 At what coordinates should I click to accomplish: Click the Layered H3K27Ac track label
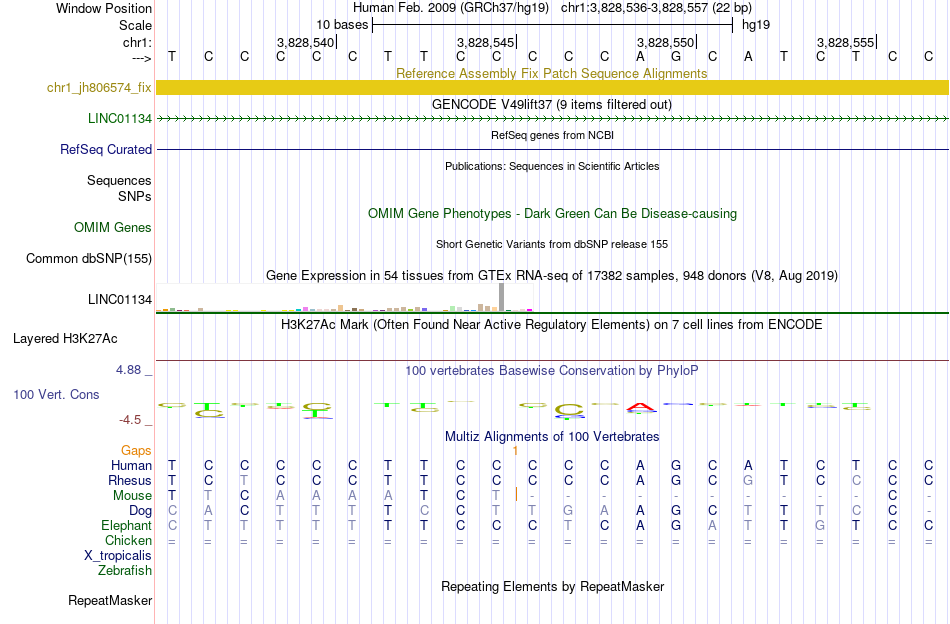[x=65, y=339]
